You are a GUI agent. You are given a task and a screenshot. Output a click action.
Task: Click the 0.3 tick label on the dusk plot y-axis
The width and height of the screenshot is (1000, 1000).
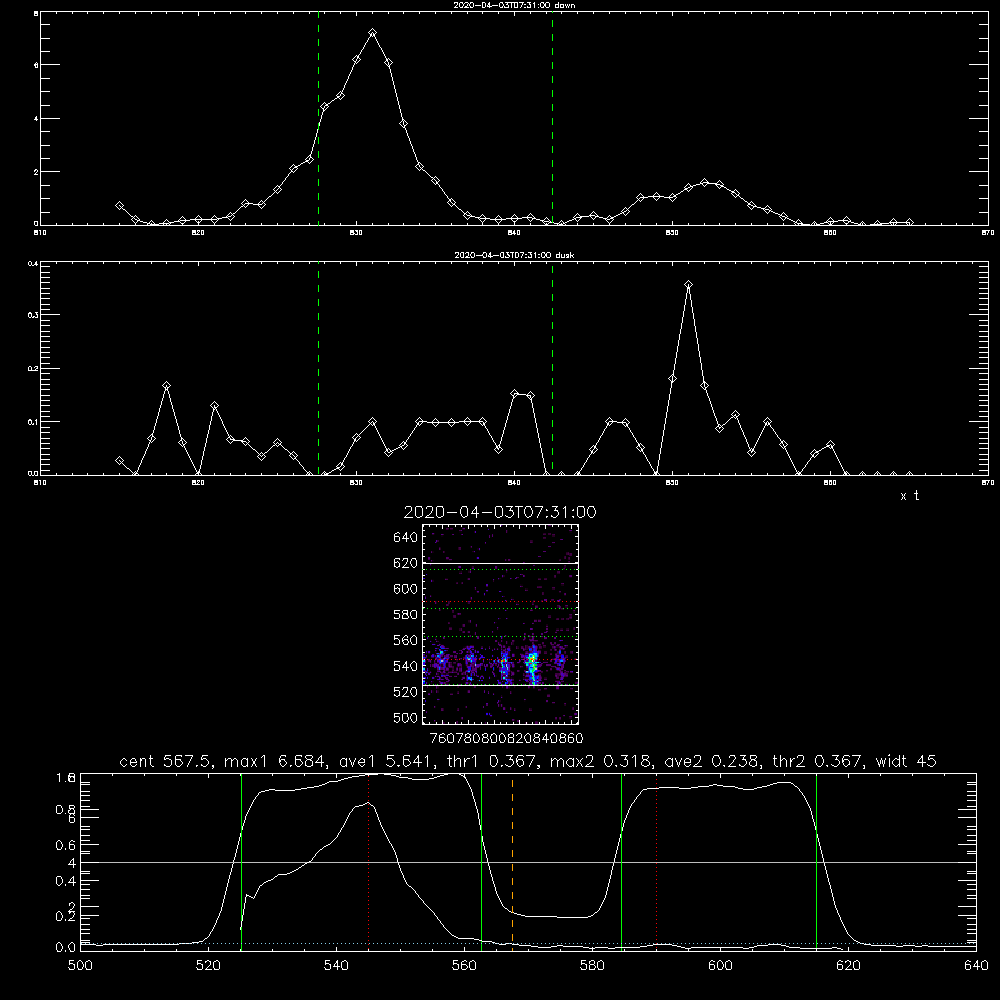[33, 315]
